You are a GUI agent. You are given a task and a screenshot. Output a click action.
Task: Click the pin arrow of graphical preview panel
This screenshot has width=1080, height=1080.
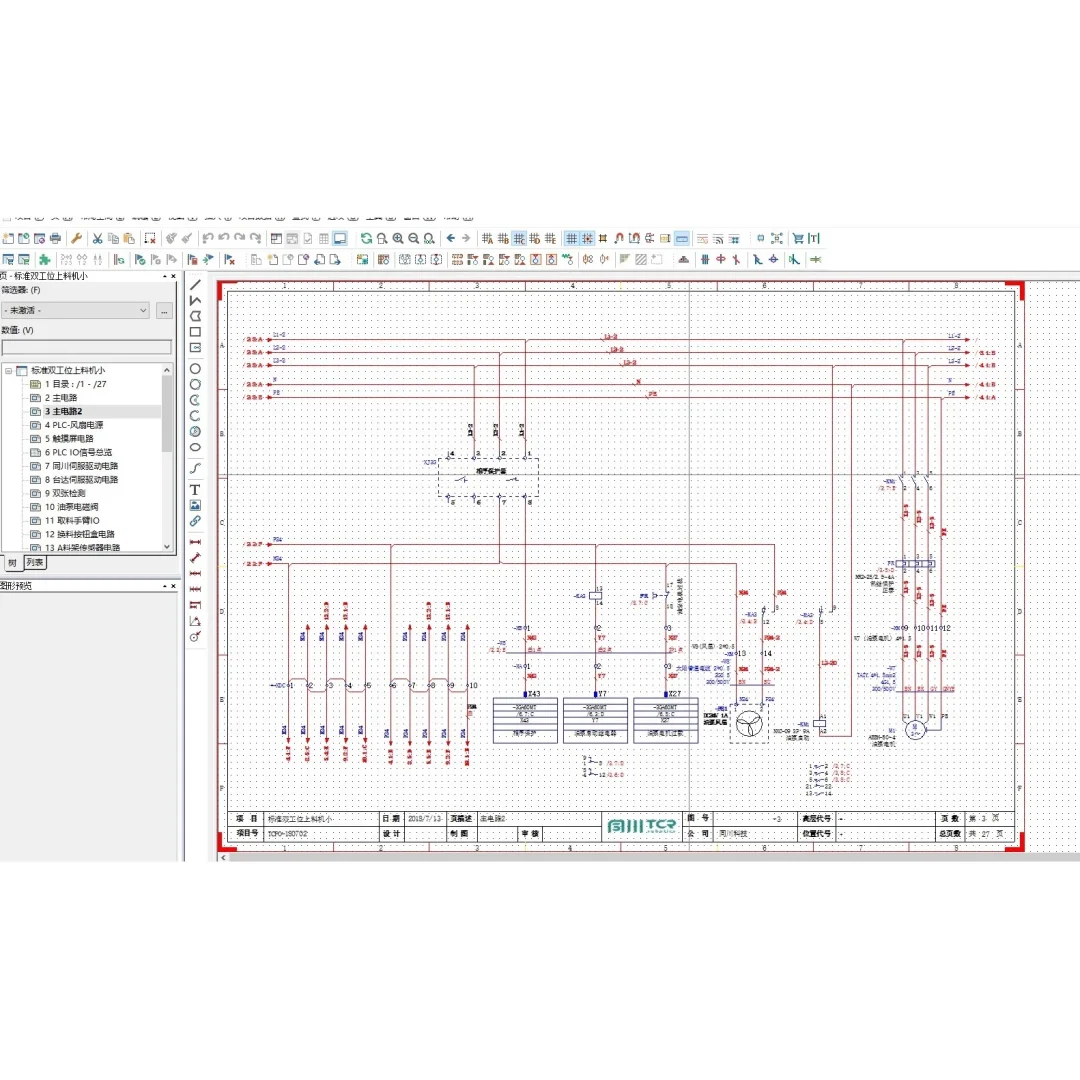pos(165,586)
